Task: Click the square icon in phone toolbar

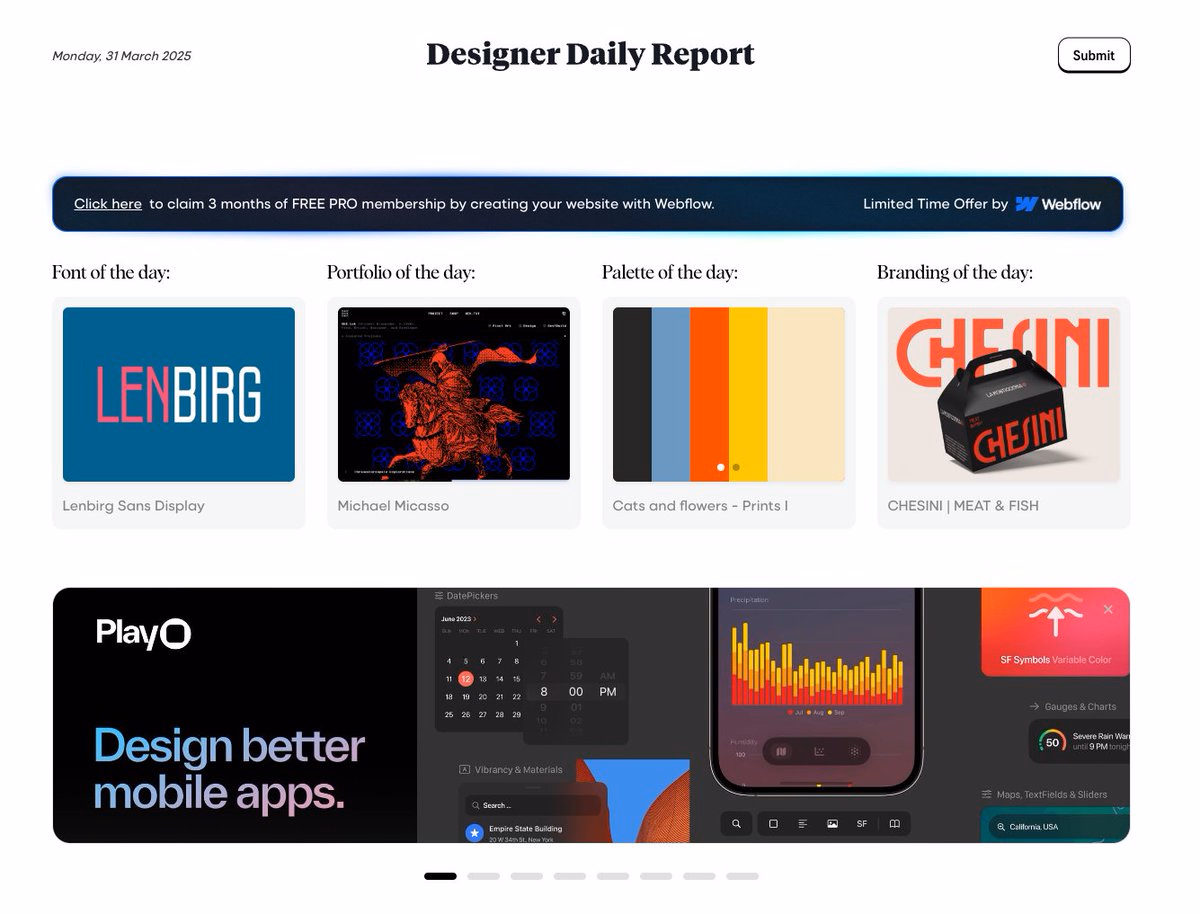Action: (x=773, y=824)
